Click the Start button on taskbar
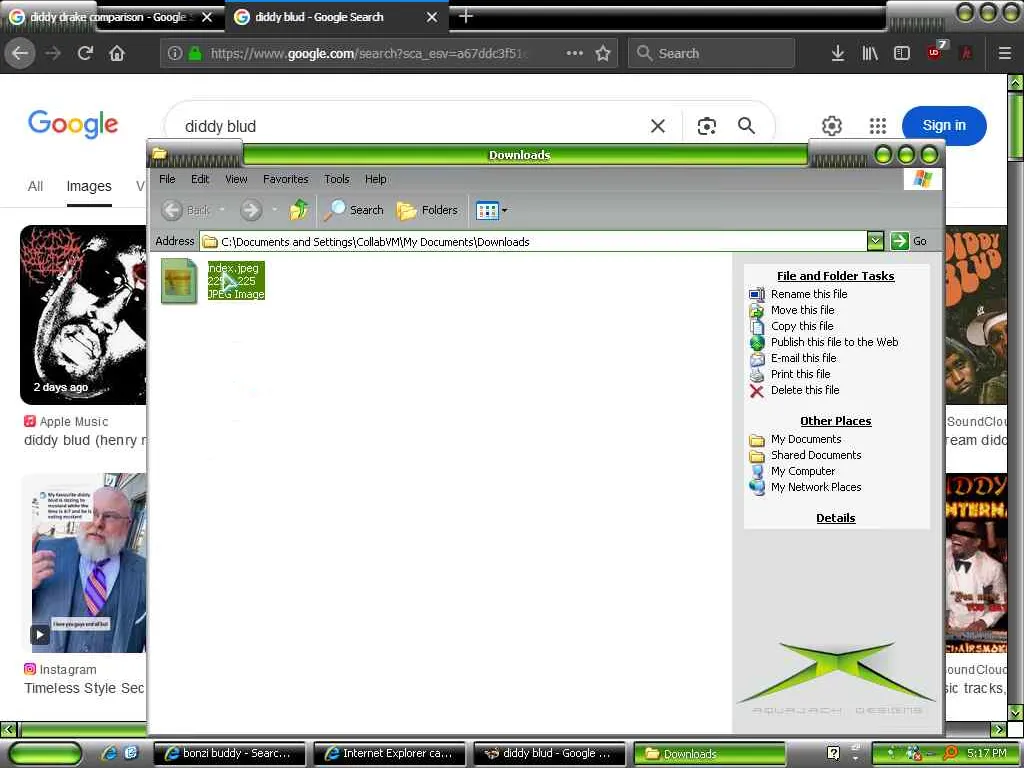Image resolution: width=1024 pixels, height=768 pixels. 45,753
